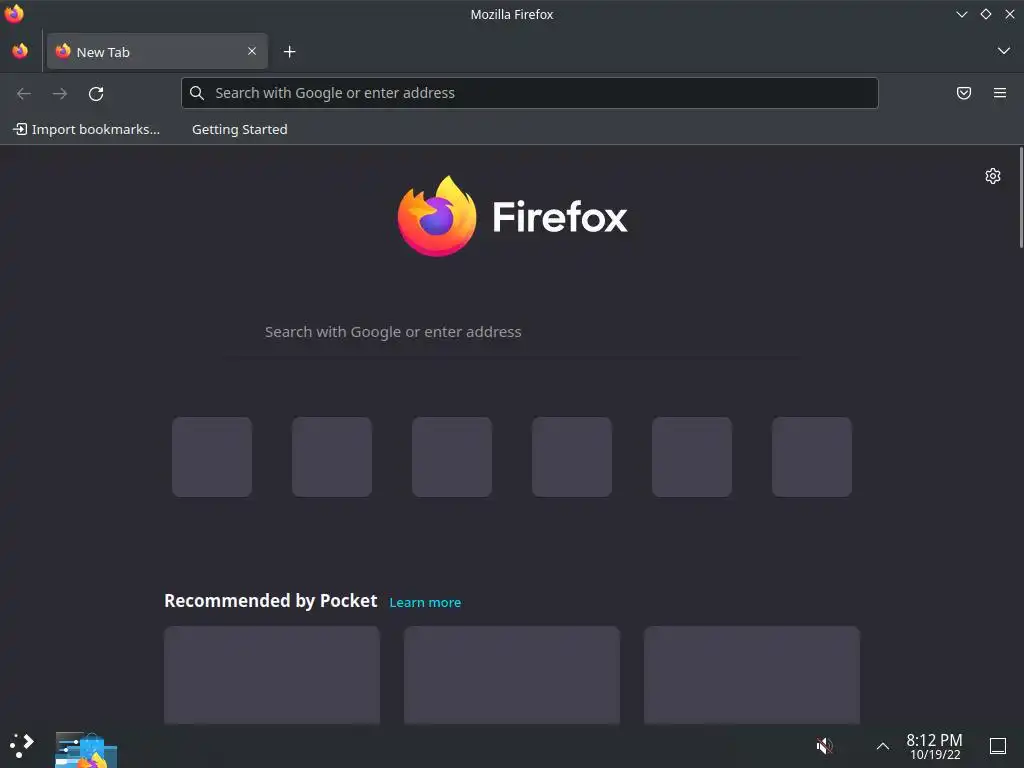
Task: Open the clock showing 8:12 PM
Action: pos(935,746)
